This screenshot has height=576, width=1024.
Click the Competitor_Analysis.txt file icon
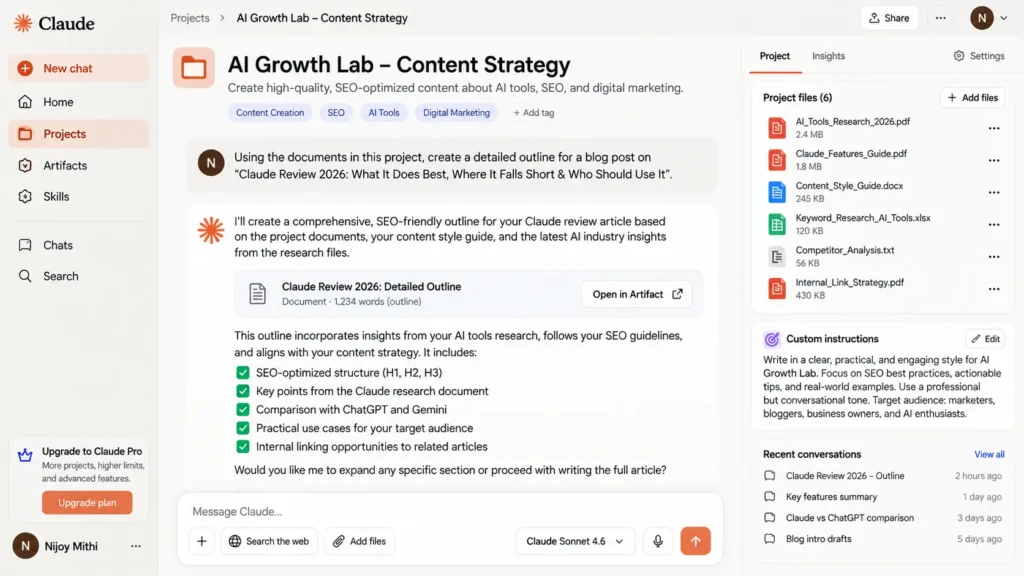(x=776, y=256)
